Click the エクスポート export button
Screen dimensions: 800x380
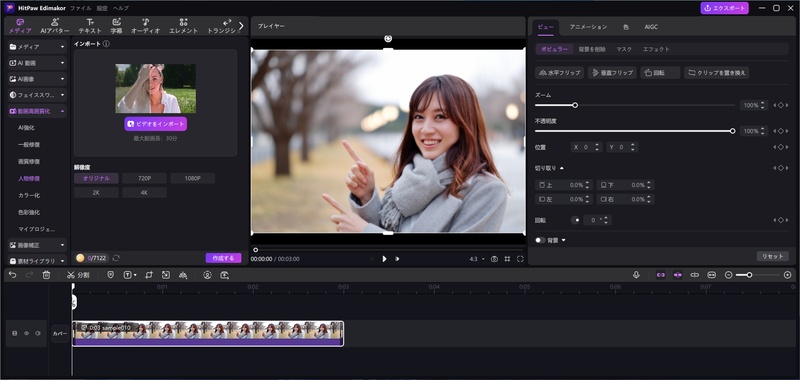point(724,8)
